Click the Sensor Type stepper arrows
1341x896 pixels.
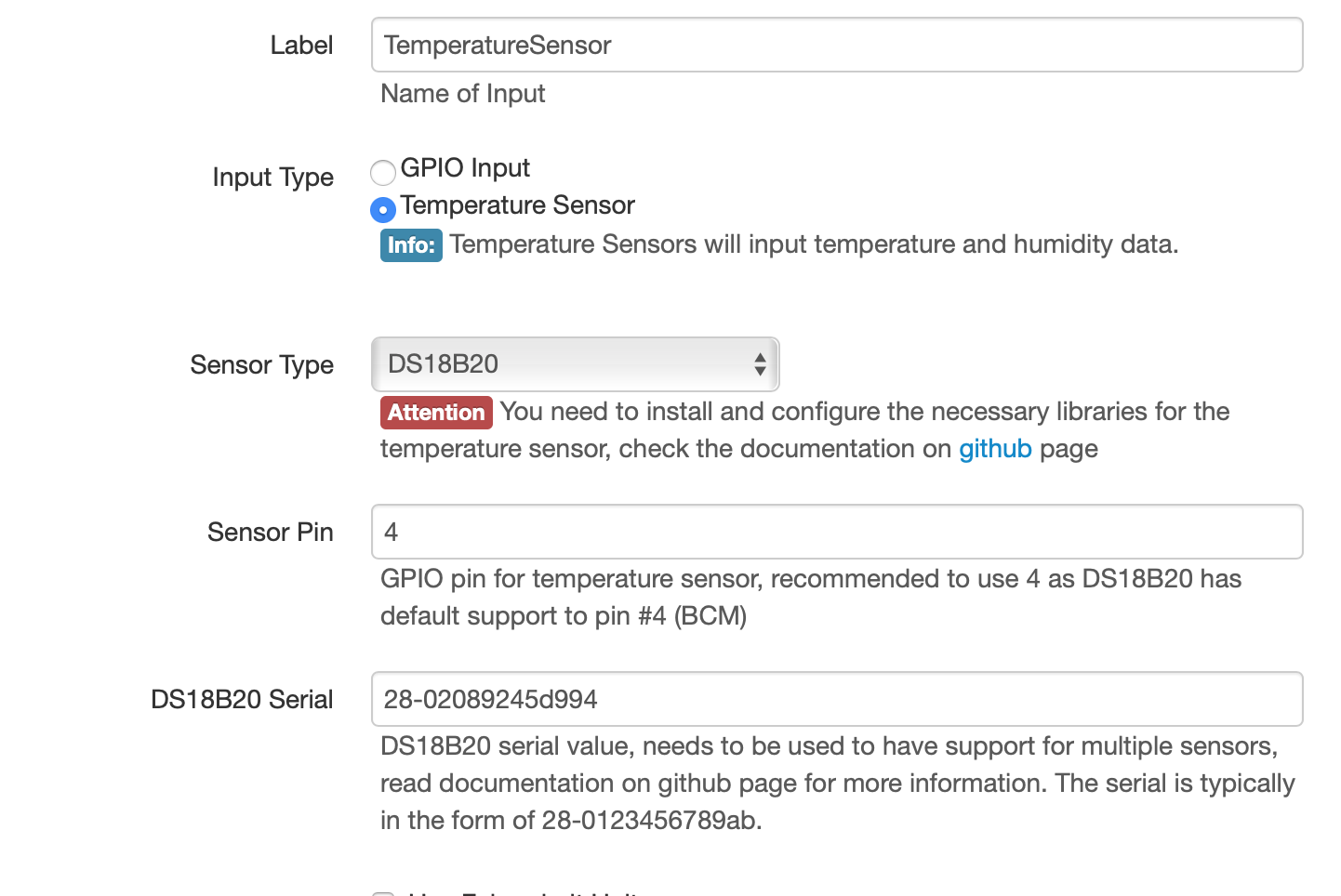point(758,364)
